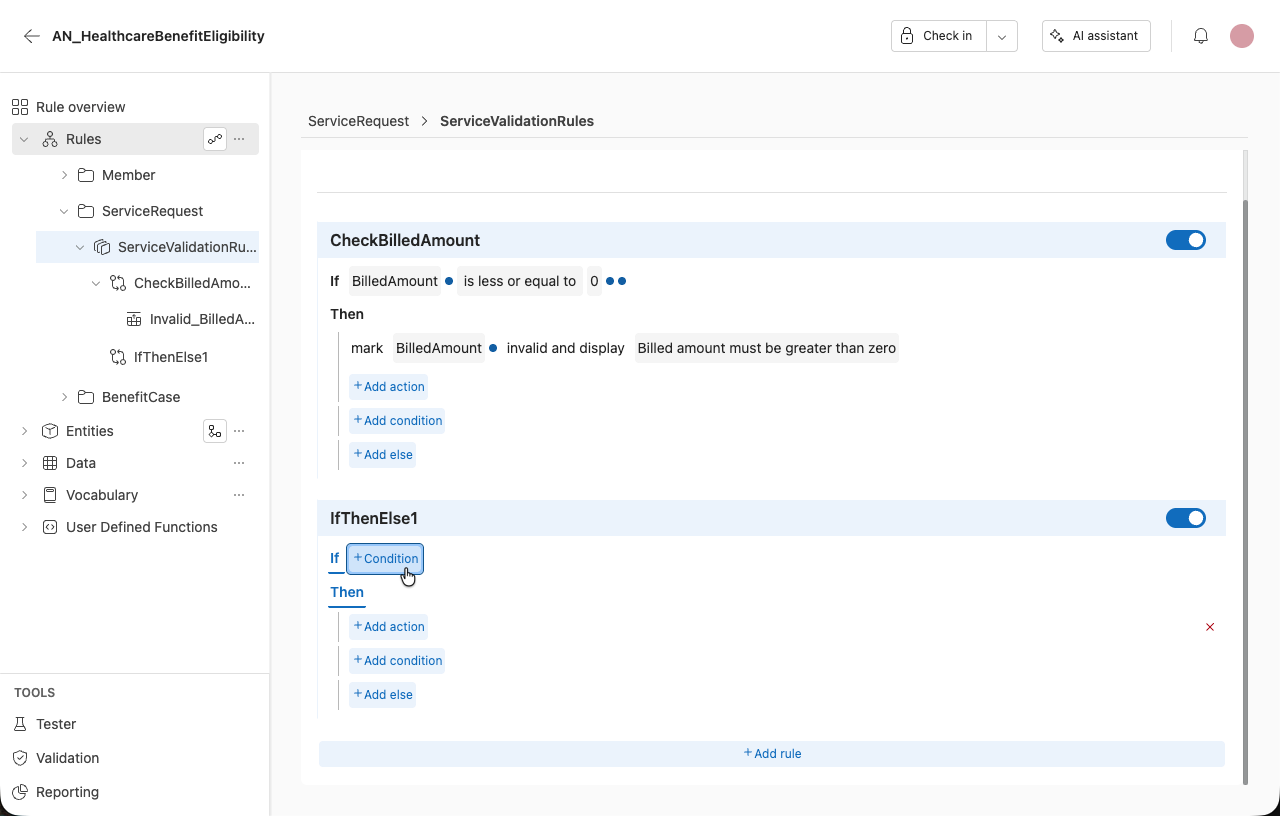Screen dimensions: 1280x816
Task: Select Invalid_BilledA... tree item
Action: click(202, 320)
